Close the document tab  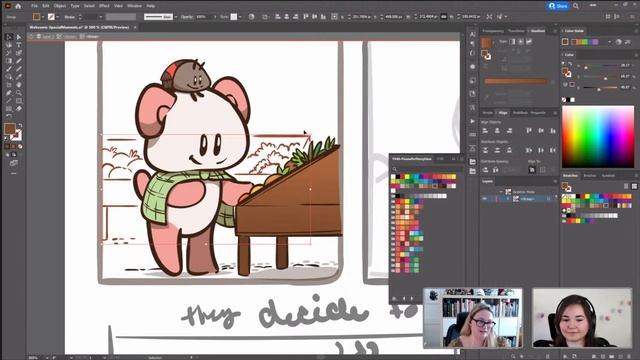pyautogui.click(x=135, y=27)
